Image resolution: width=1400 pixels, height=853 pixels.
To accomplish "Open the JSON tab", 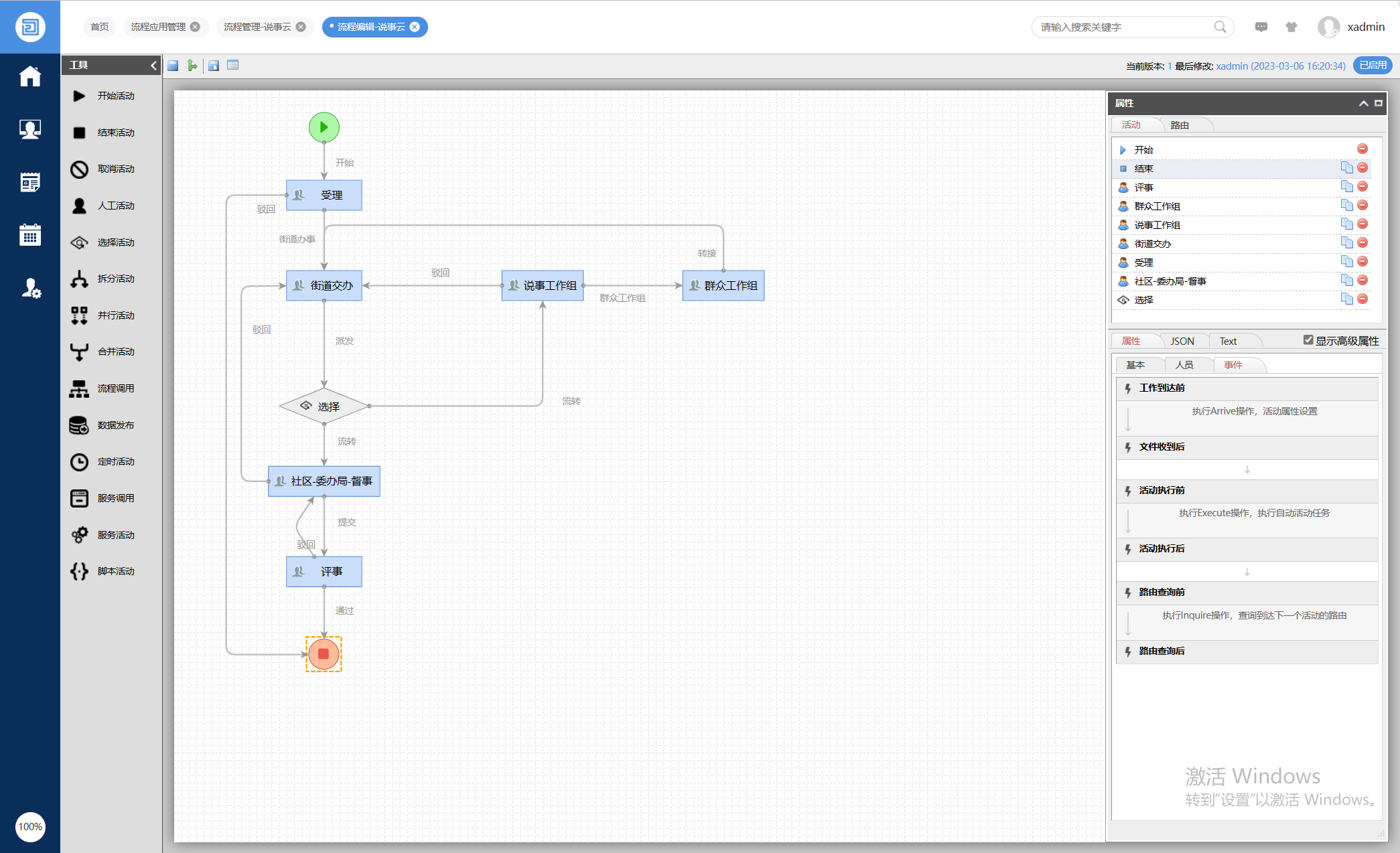I will point(1182,341).
